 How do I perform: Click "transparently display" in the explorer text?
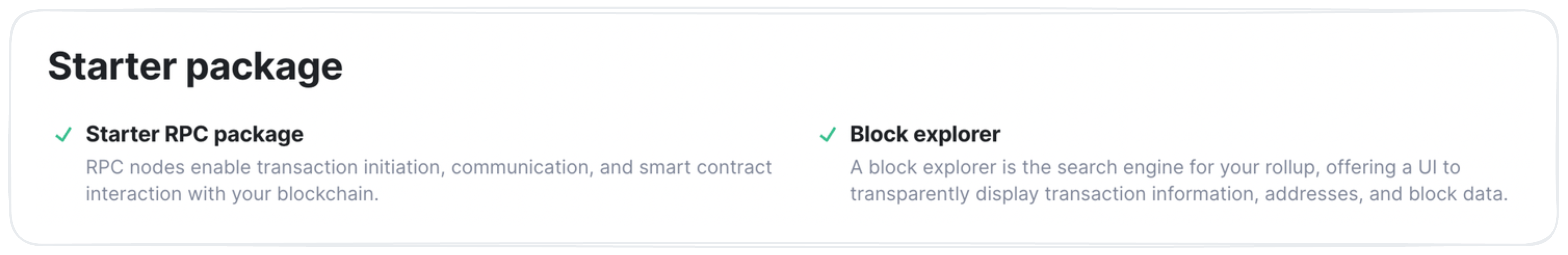coord(944,194)
